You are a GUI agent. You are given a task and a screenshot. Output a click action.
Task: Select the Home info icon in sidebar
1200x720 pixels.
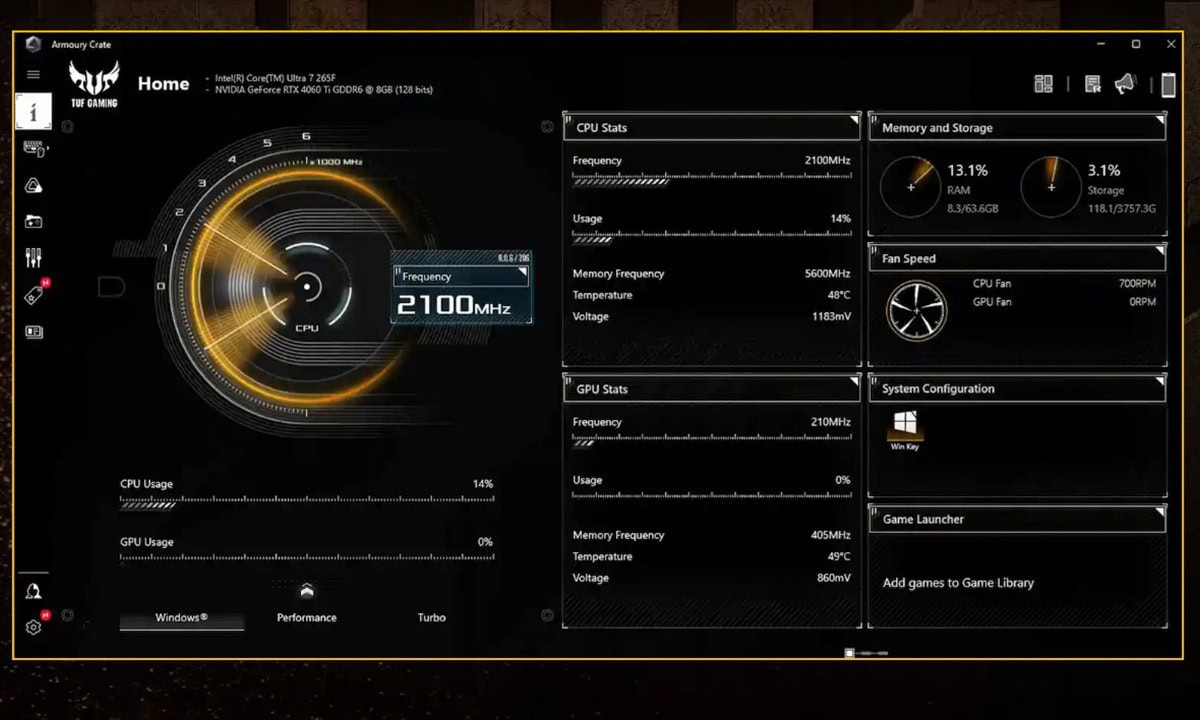tap(34, 112)
